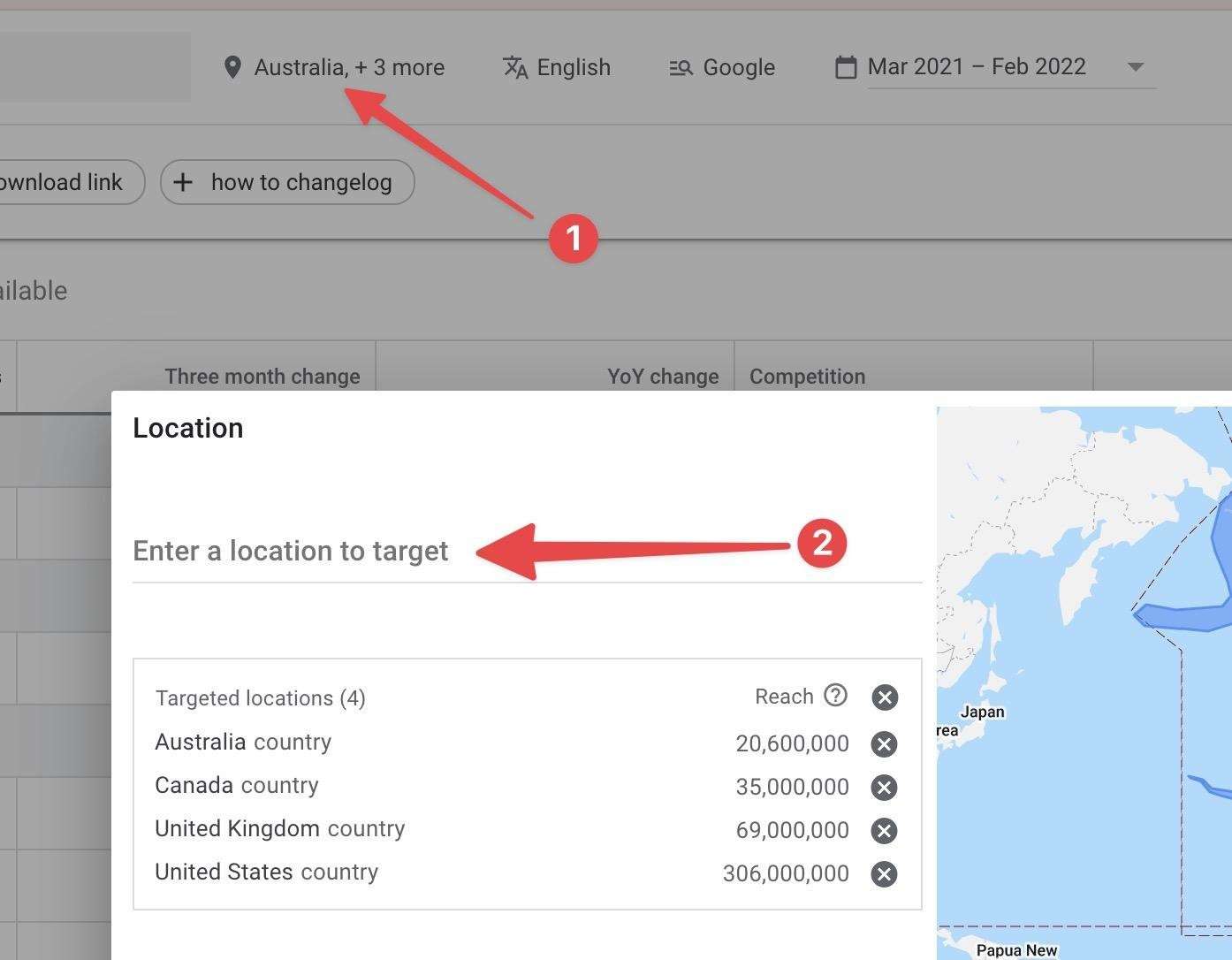Image resolution: width=1232 pixels, height=960 pixels.
Task: Click the calendar date icon
Action: coord(846,67)
